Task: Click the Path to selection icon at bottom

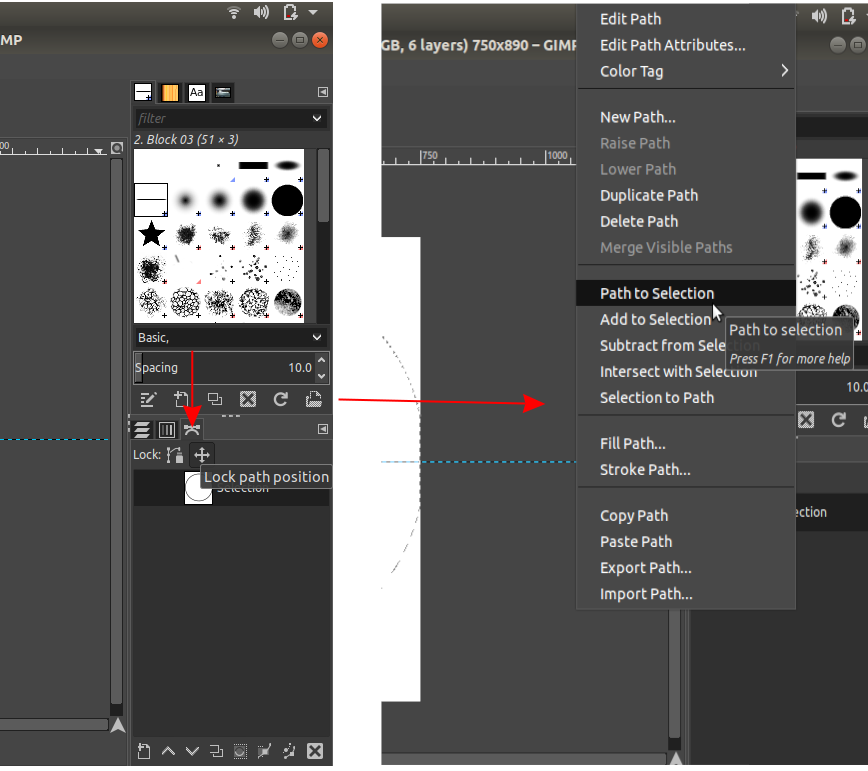Action: click(x=240, y=751)
